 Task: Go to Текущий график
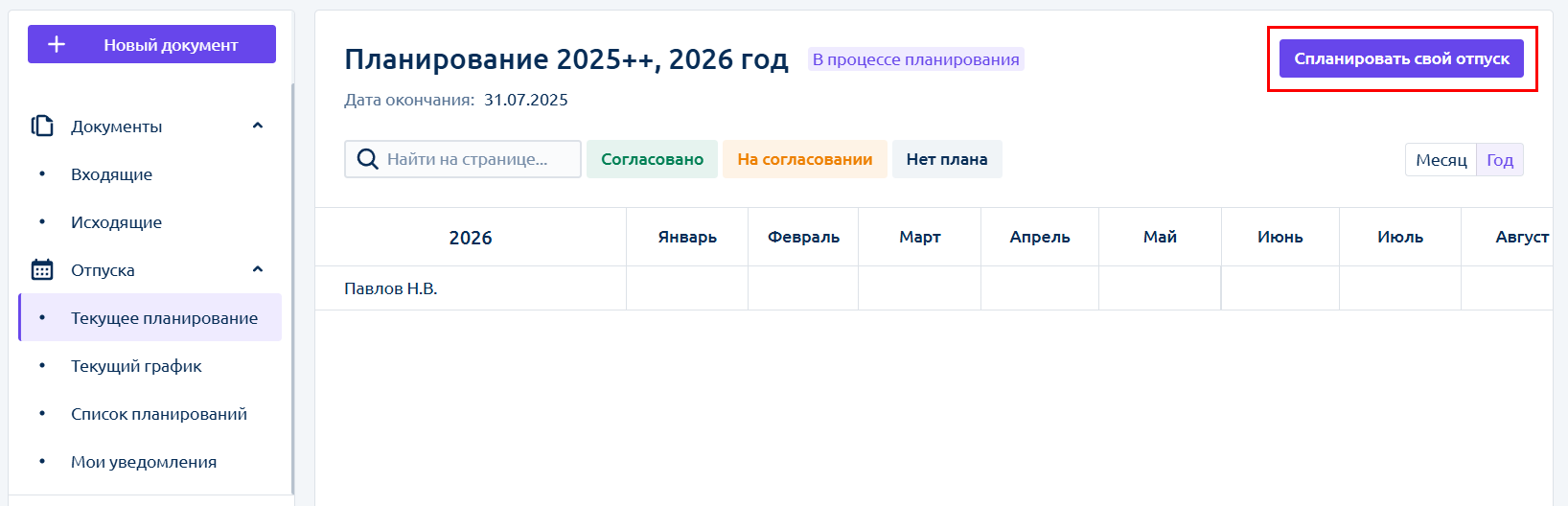click(x=136, y=366)
